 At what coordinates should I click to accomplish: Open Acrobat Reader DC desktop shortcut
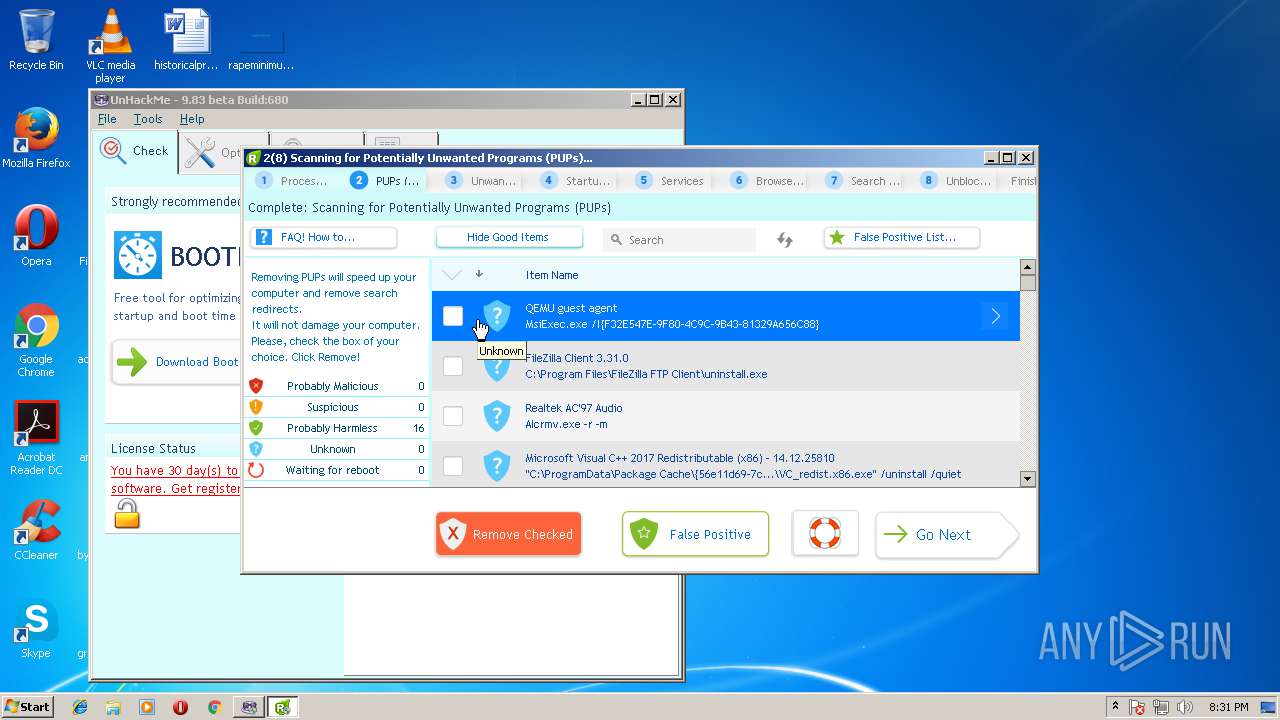[x=36, y=438]
